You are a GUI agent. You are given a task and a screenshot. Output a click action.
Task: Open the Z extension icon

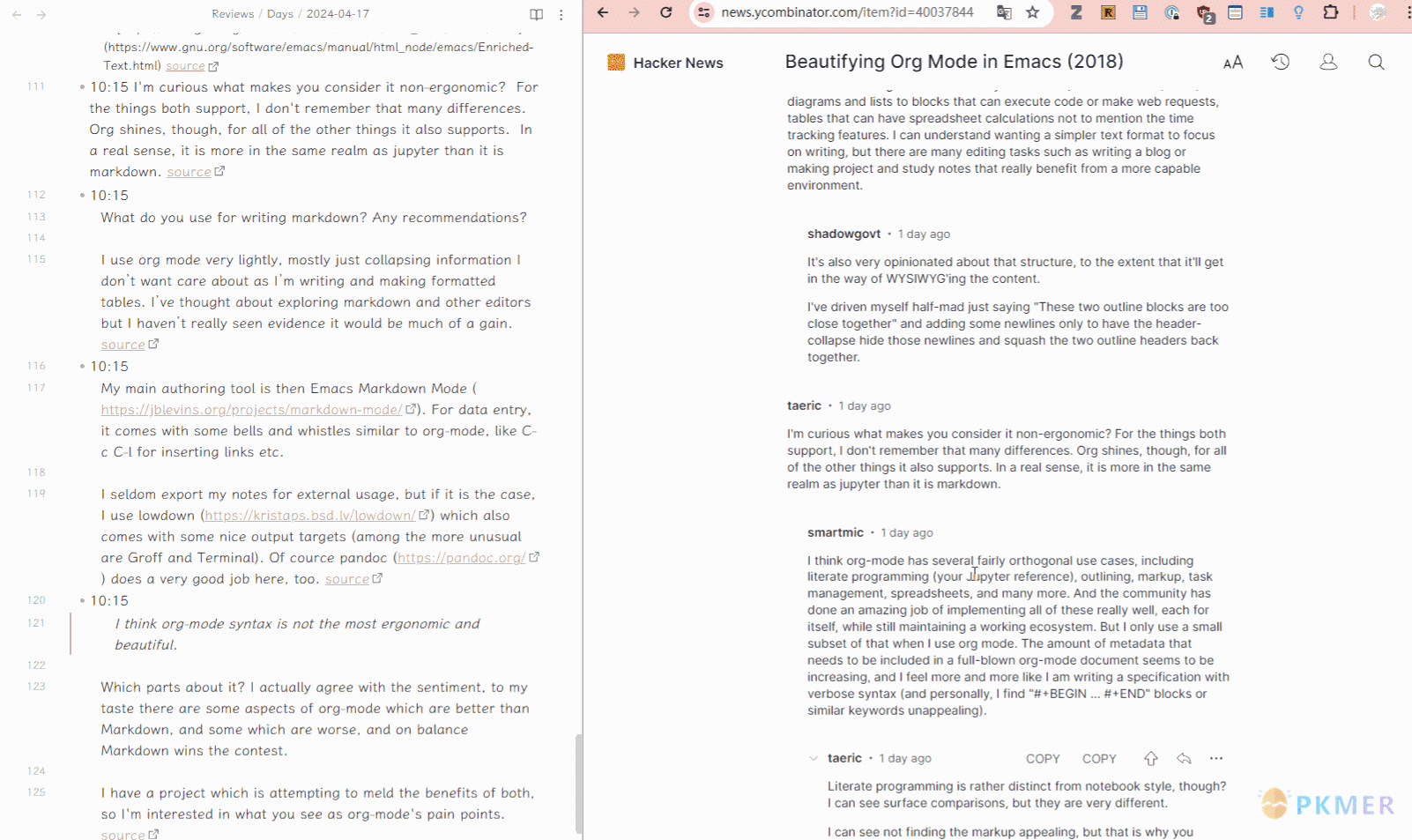1076,12
